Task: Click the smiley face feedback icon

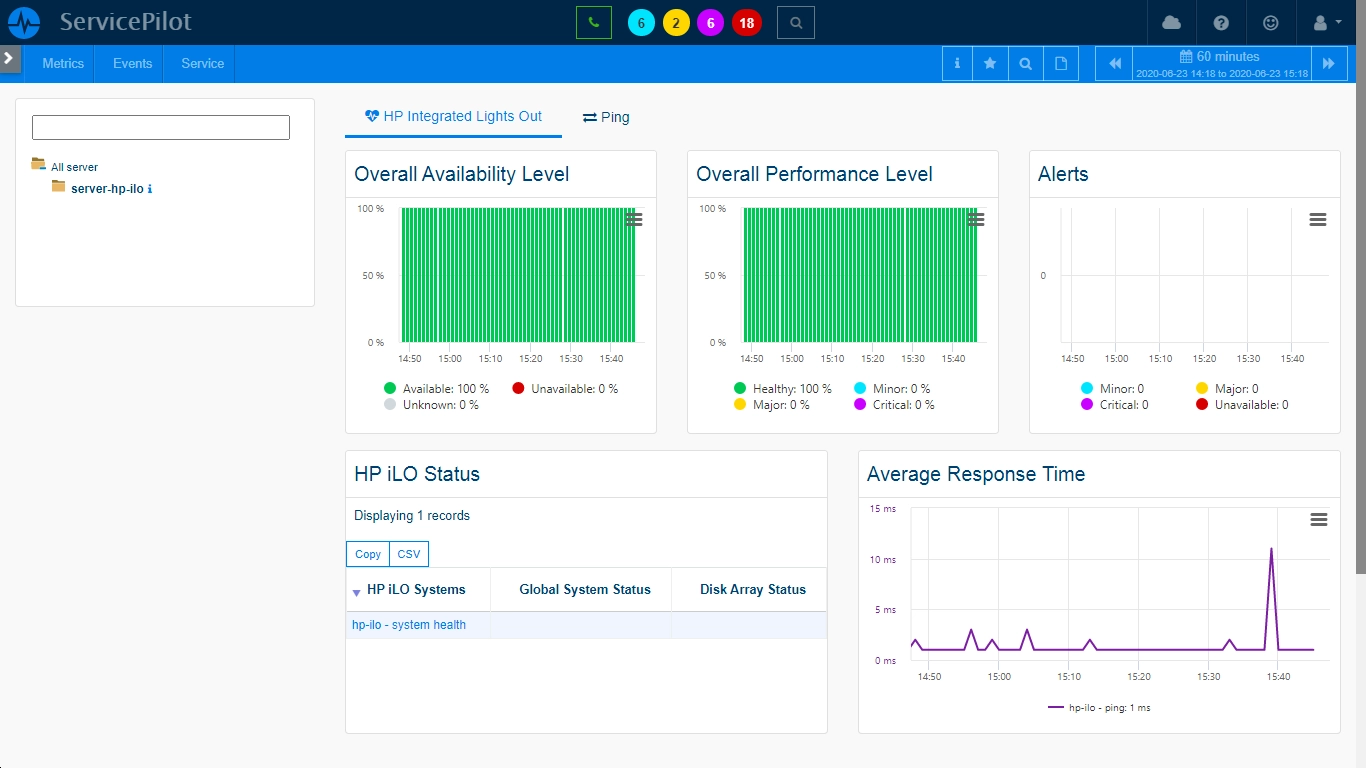Action: [x=1271, y=22]
